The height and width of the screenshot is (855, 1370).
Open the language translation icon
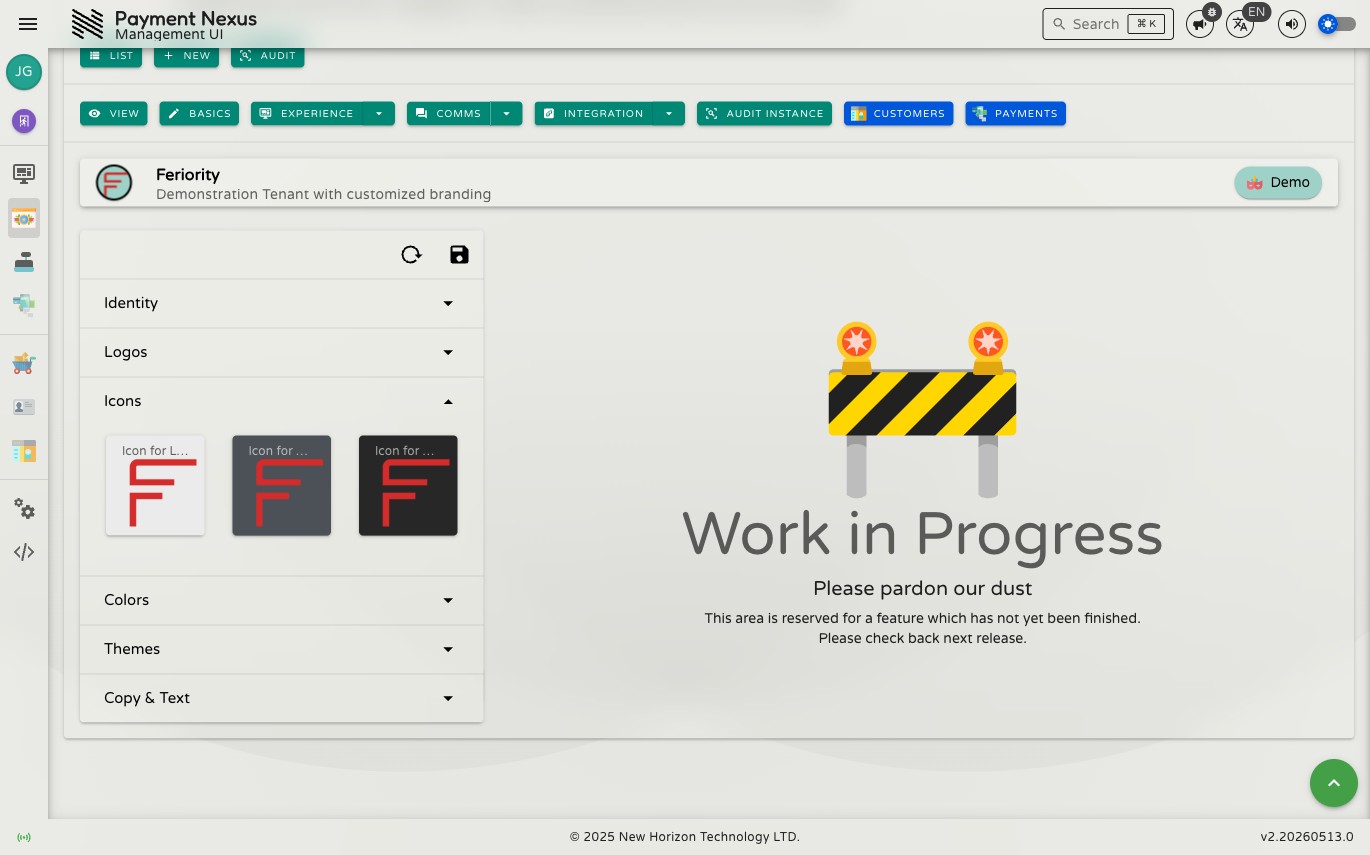tap(1240, 25)
